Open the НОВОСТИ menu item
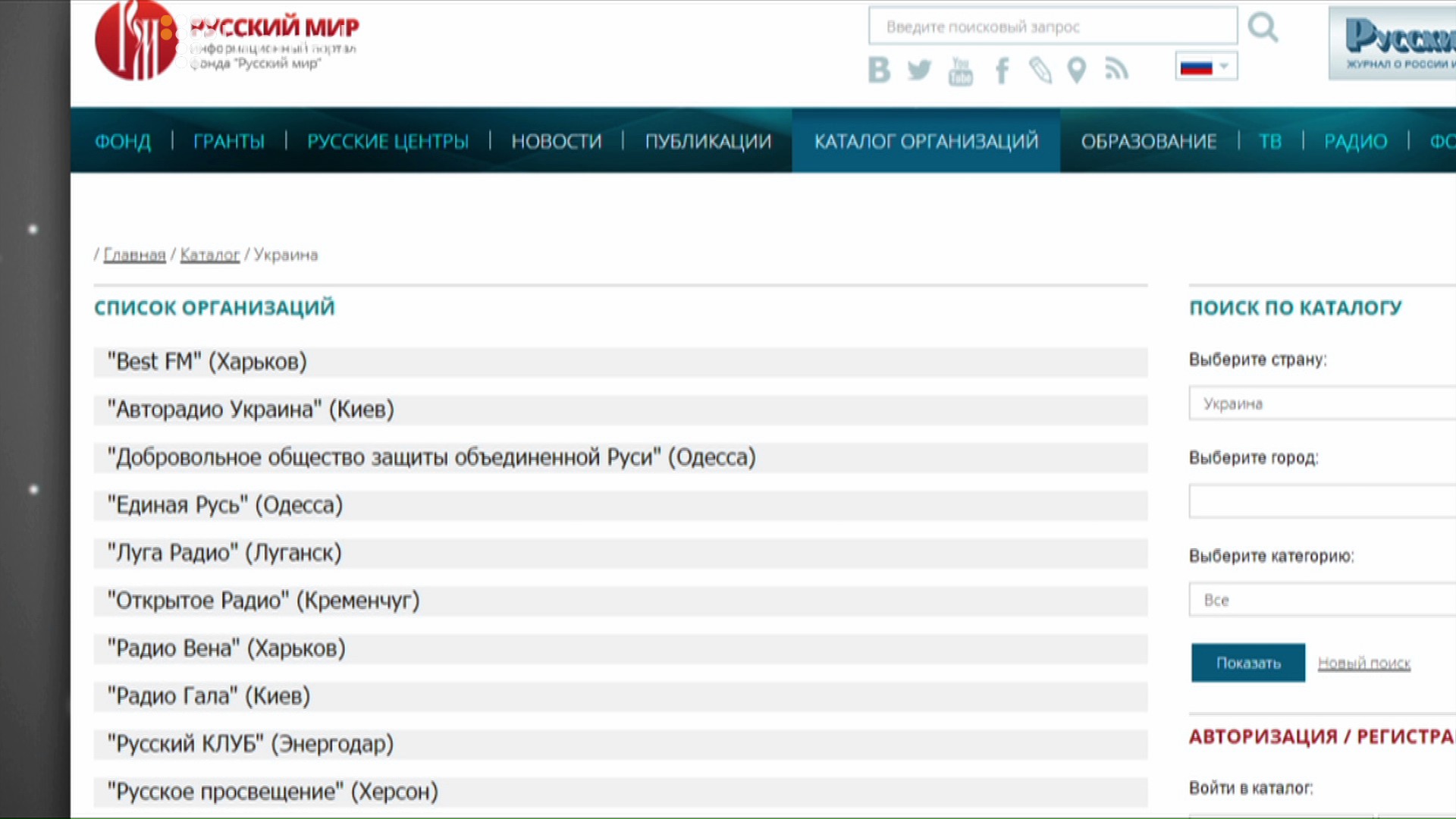The image size is (1456, 819). pos(557,141)
